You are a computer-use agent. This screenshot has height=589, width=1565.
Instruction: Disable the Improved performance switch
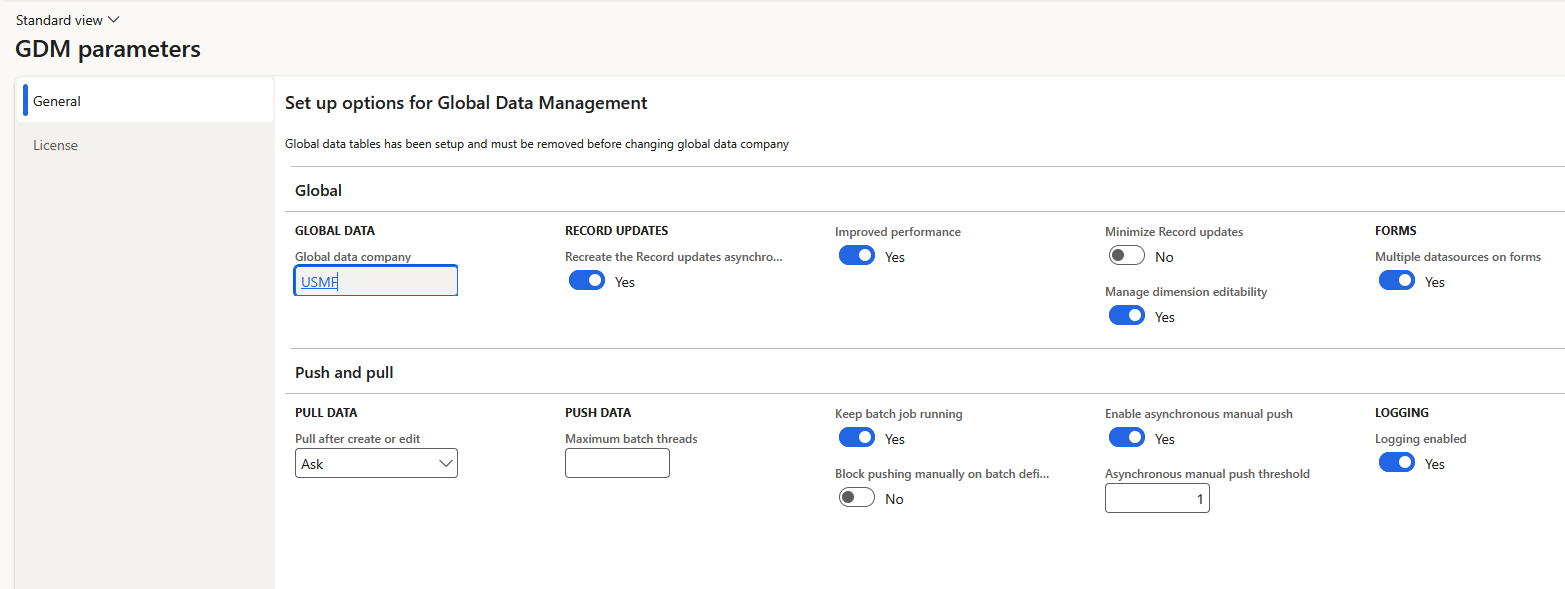pos(857,256)
